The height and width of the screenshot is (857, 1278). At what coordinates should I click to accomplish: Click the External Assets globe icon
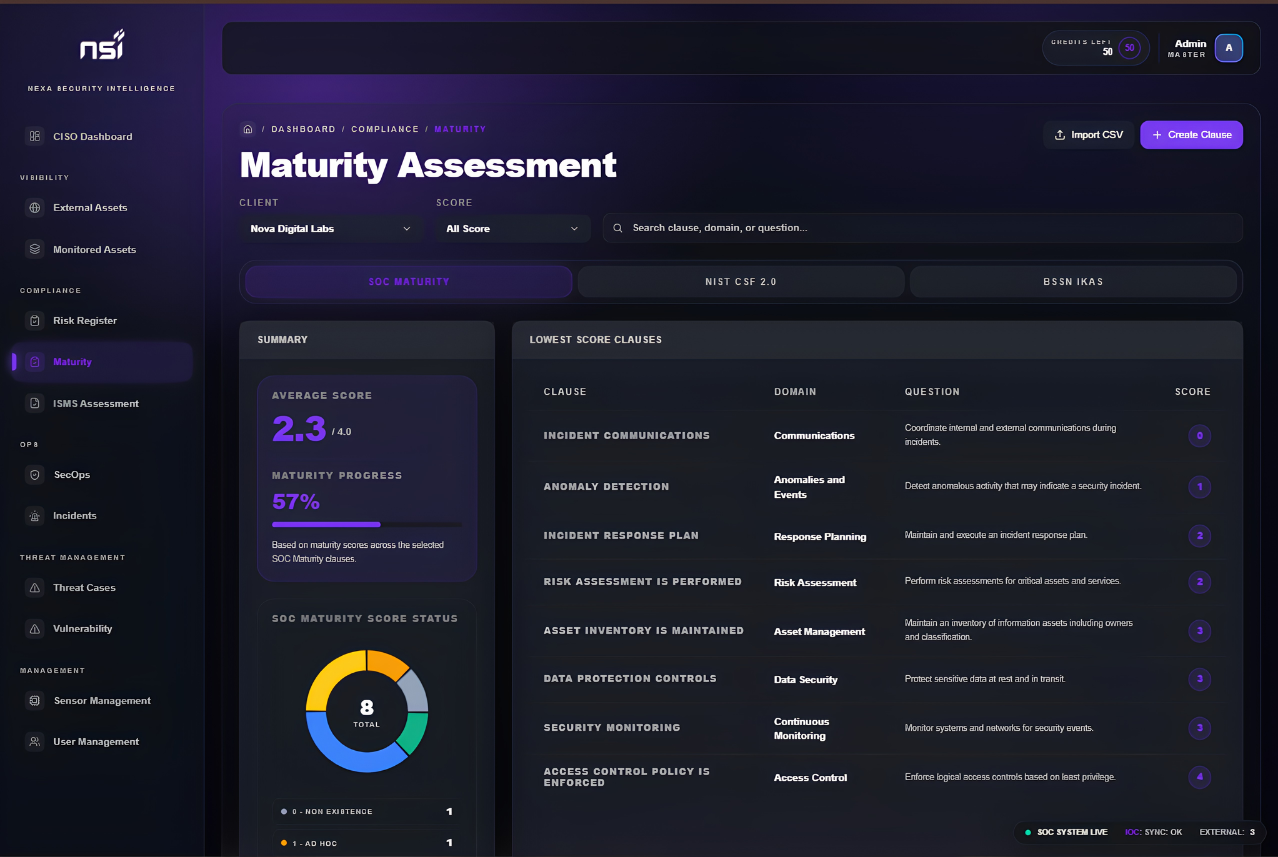(x=35, y=208)
